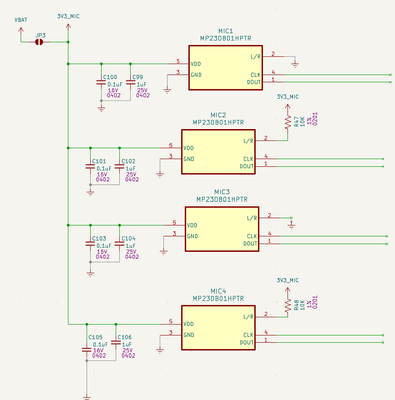The height and width of the screenshot is (400, 395).
Task: Click the MIC1 reference label
Action: [226, 31]
